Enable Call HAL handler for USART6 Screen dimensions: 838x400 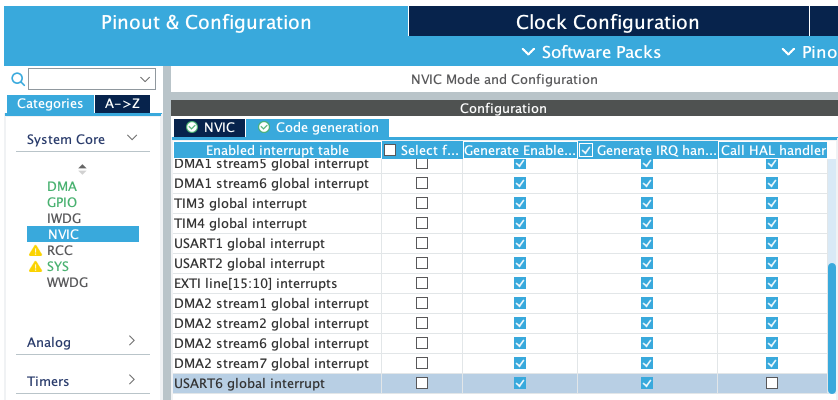coord(771,383)
